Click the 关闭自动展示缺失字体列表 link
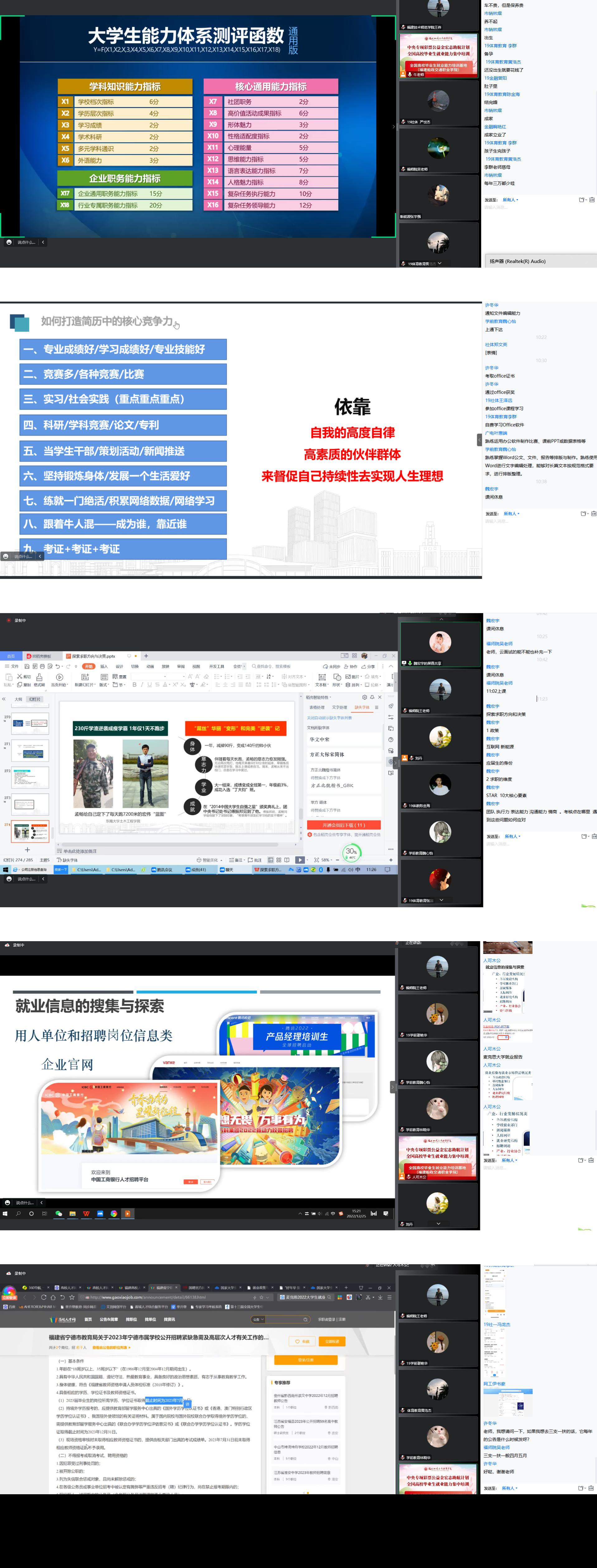This screenshot has height=1568, width=597. point(329,718)
